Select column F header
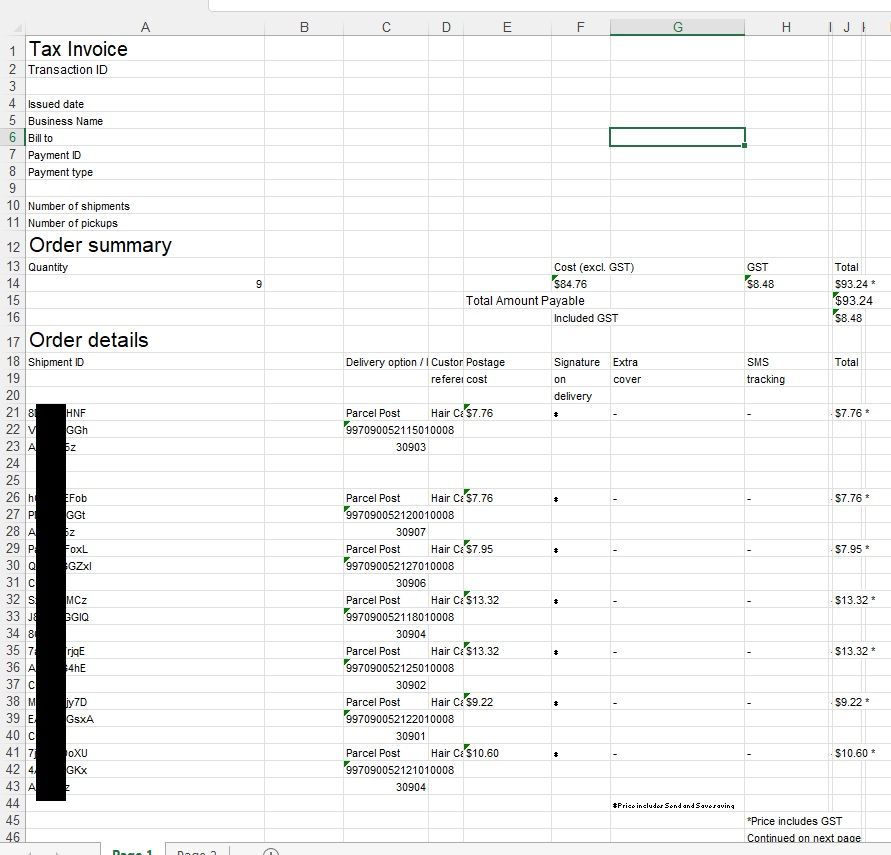The height and width of the screenshot is (855, 891). tap(580, 27)
